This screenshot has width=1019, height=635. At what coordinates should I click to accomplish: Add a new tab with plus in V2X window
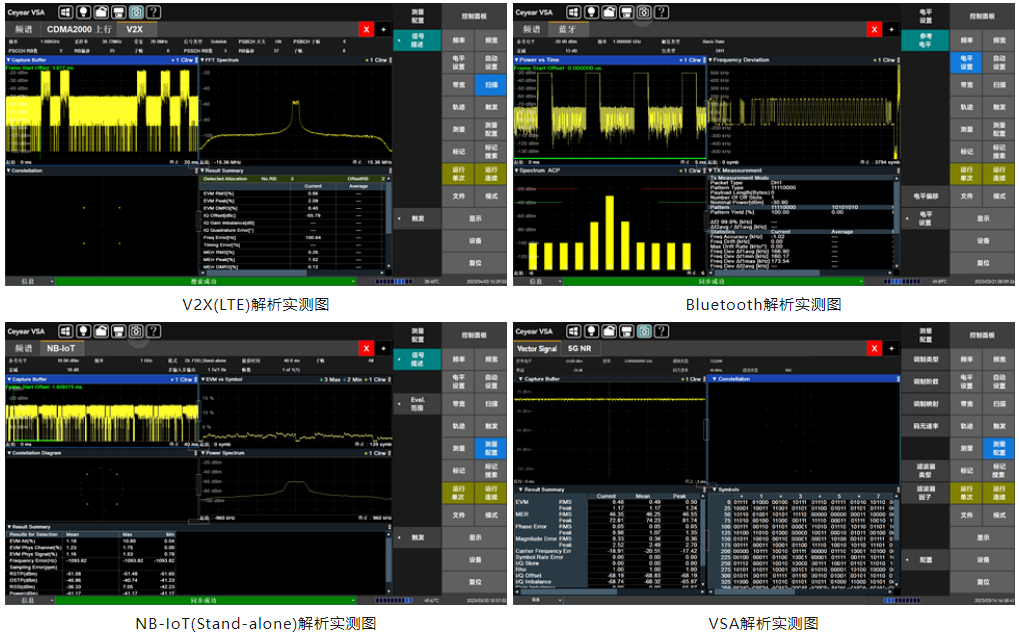click(383, 29)
